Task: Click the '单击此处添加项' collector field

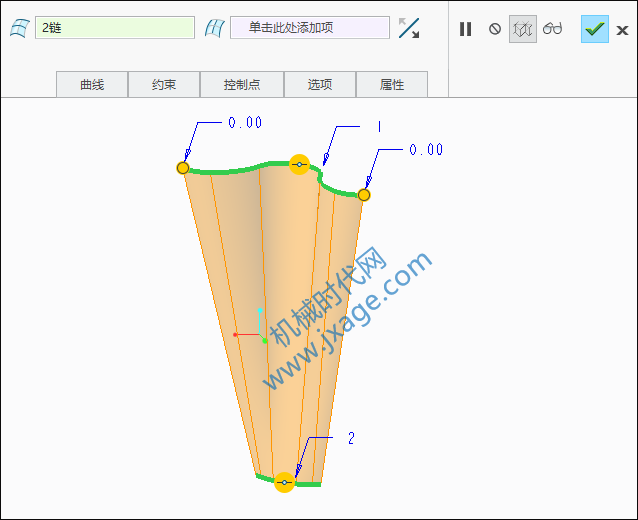Action: (x=310, y=28)
